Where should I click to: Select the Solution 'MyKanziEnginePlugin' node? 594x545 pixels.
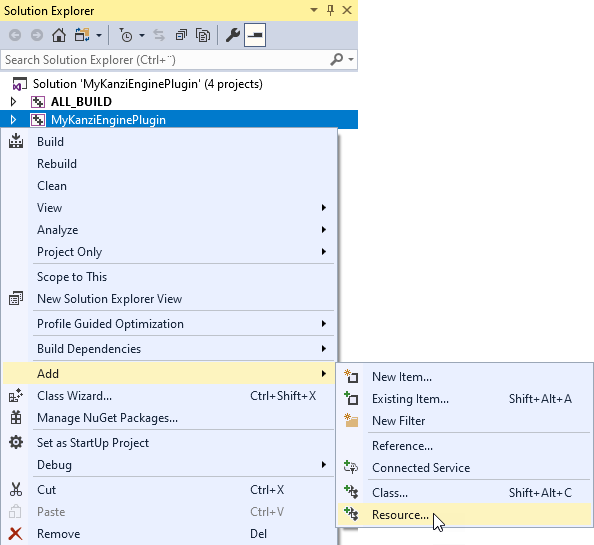[x=147, y=84]
